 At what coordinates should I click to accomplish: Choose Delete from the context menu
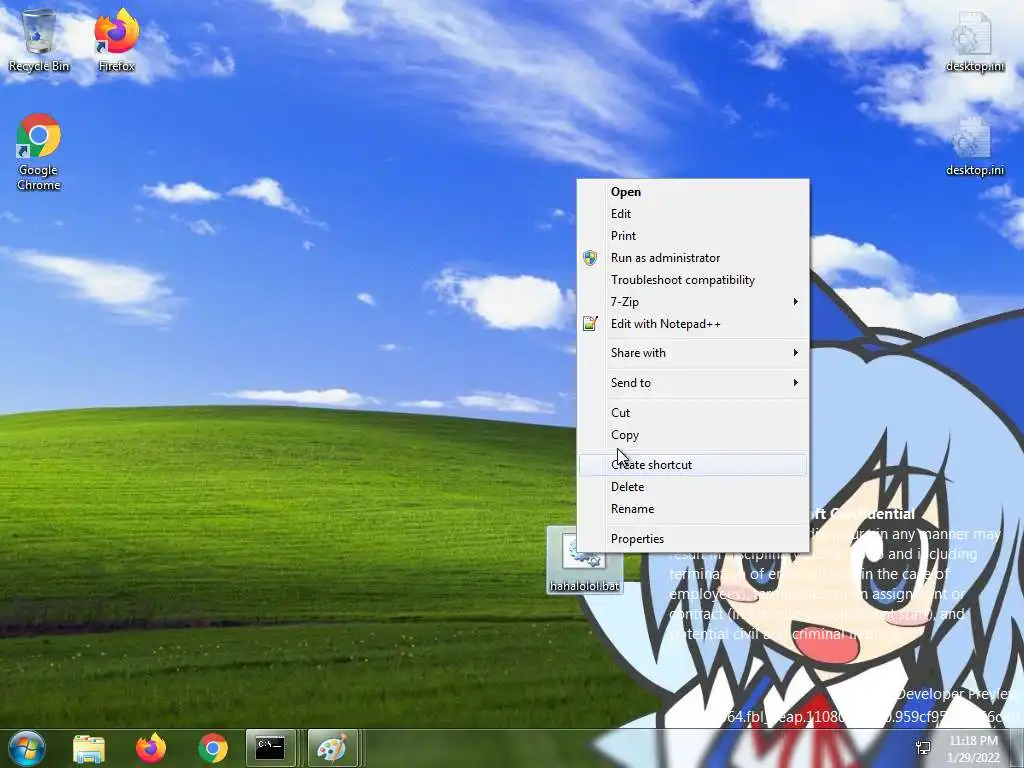[x=693, y=487]
